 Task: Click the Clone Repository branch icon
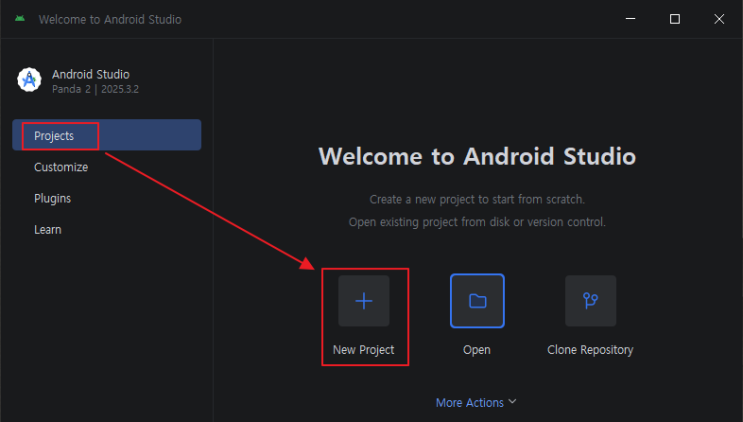tap(590, 301)
